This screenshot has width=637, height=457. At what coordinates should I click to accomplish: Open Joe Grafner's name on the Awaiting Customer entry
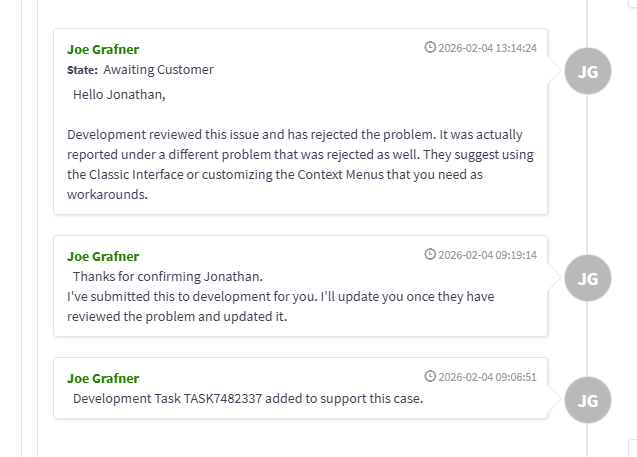point(103,49)
